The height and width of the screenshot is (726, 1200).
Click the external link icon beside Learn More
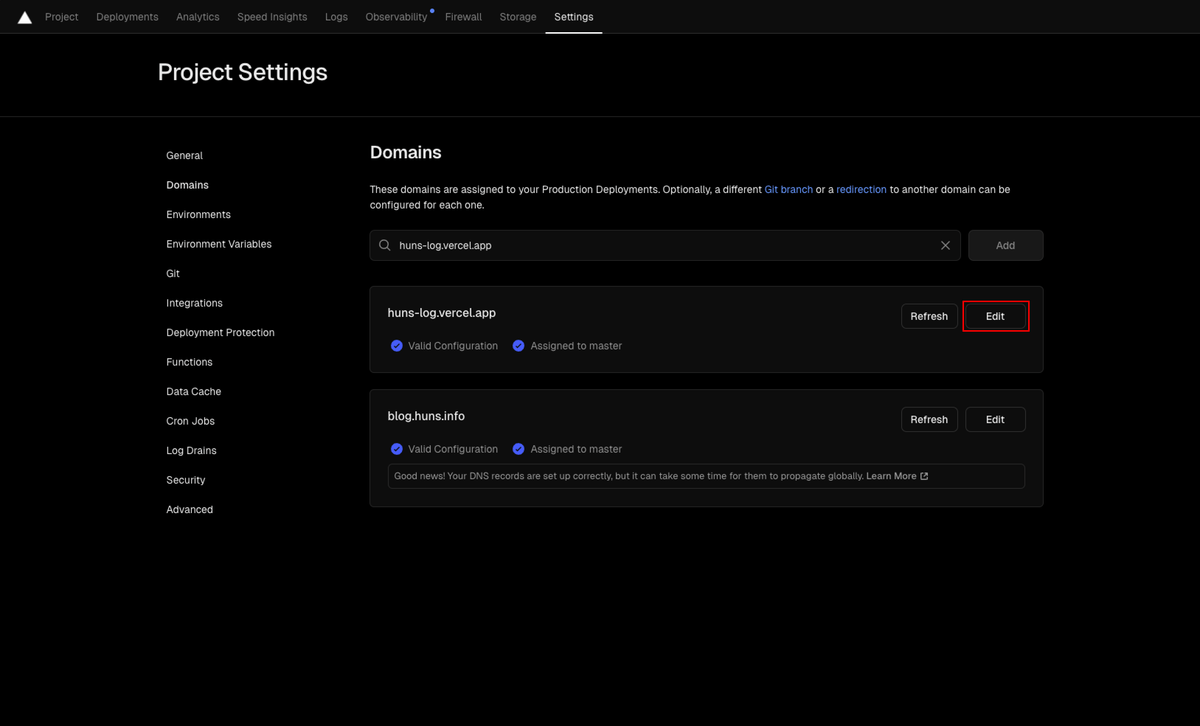click(x=924, y=476)
